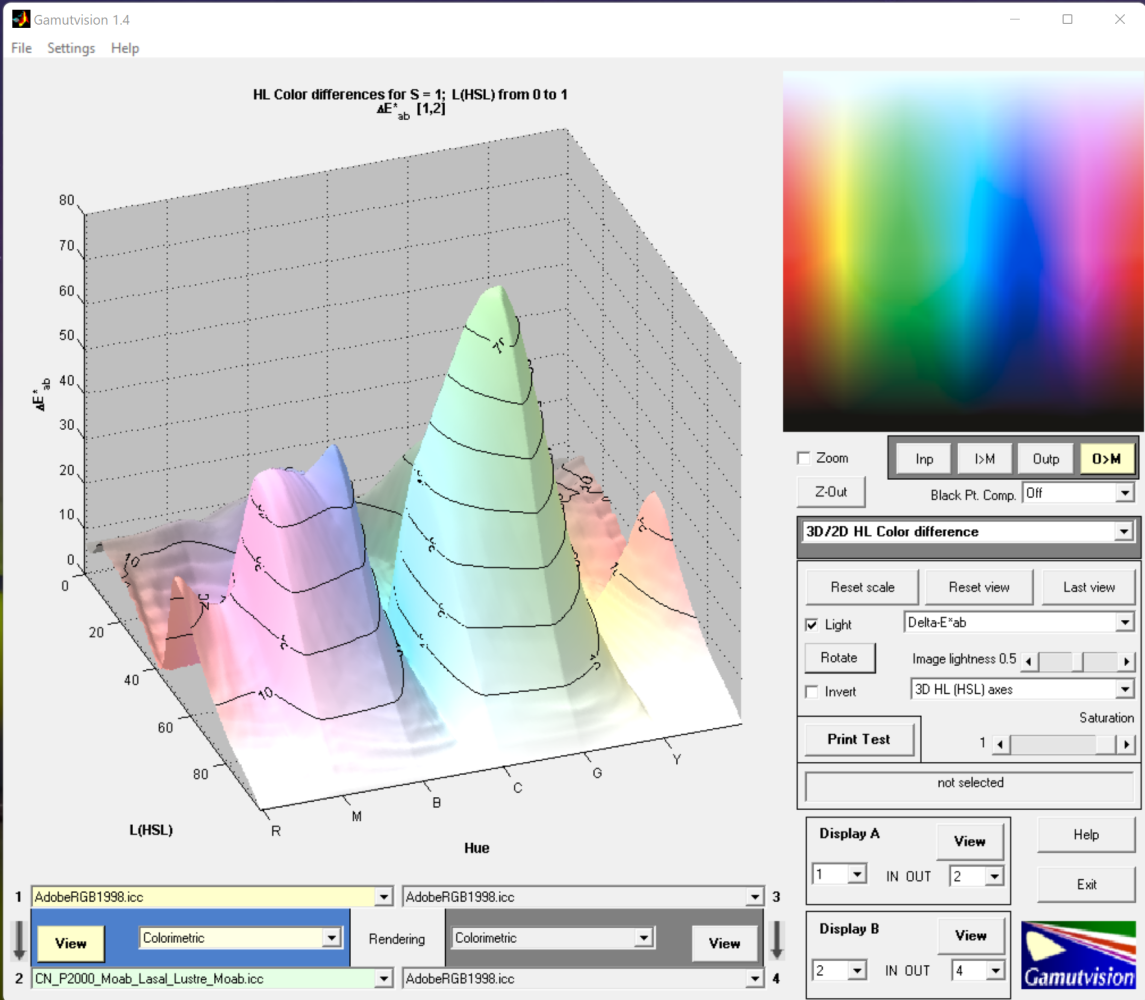Click the left down-arrow beside profile 2

[x=19, y=941]
